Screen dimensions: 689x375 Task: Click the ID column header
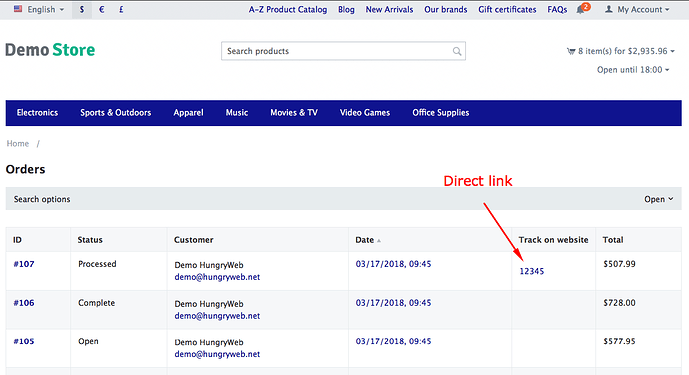tap(17, 240)
